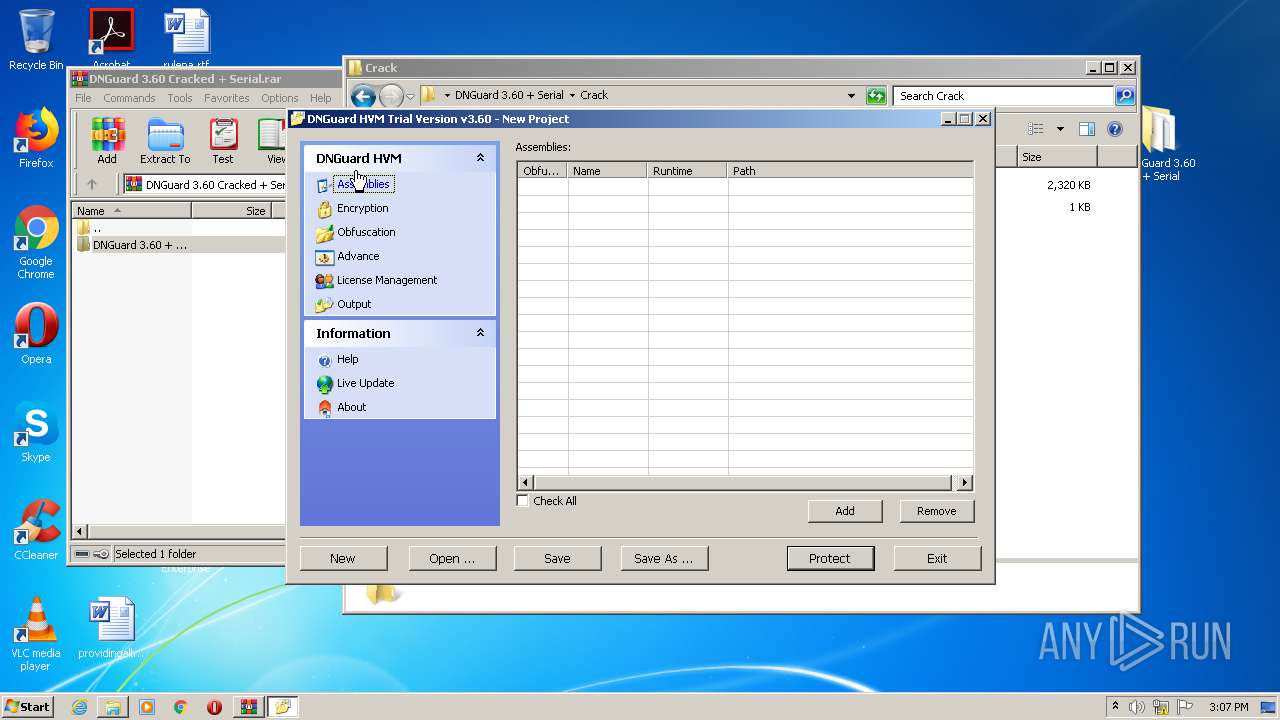Click the Remove assembly button

tap(937, 511)
